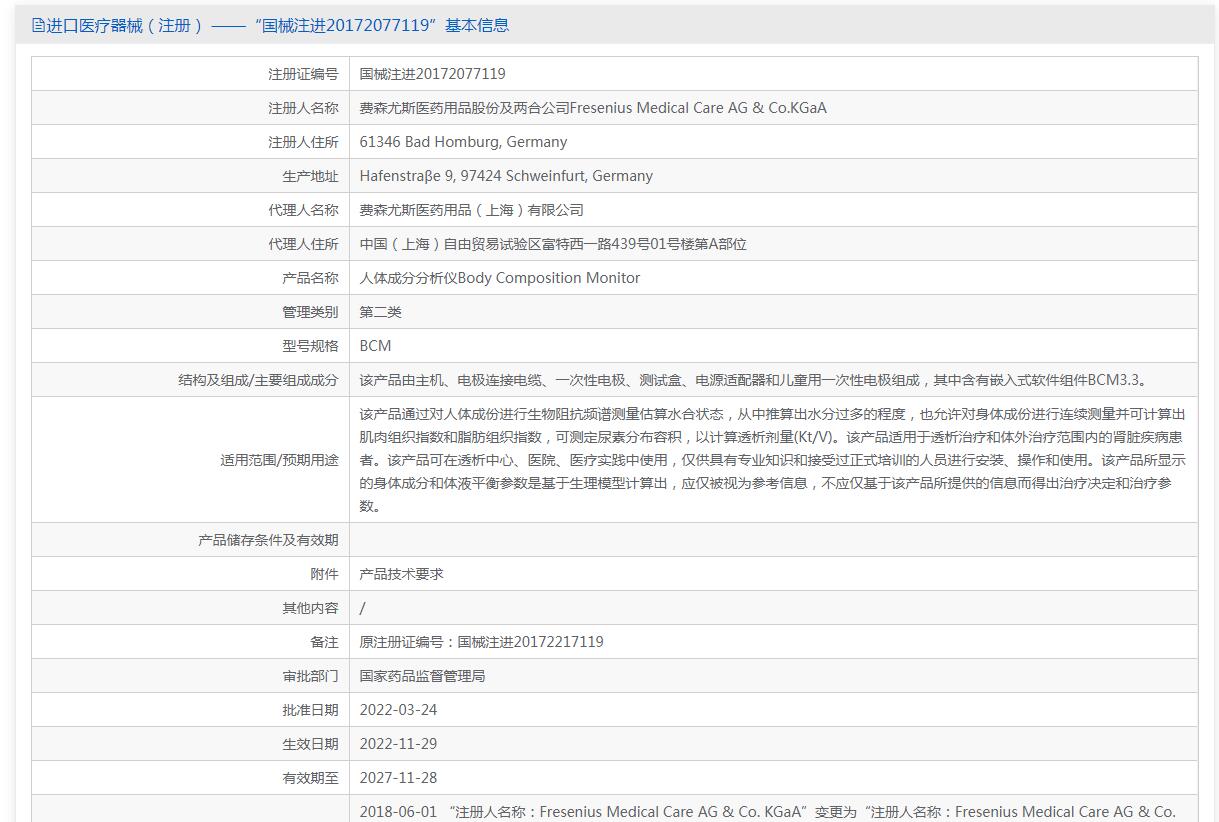1219x822 pixels.
Task: Click the 注册人住所 label
Action: [303, 142]
